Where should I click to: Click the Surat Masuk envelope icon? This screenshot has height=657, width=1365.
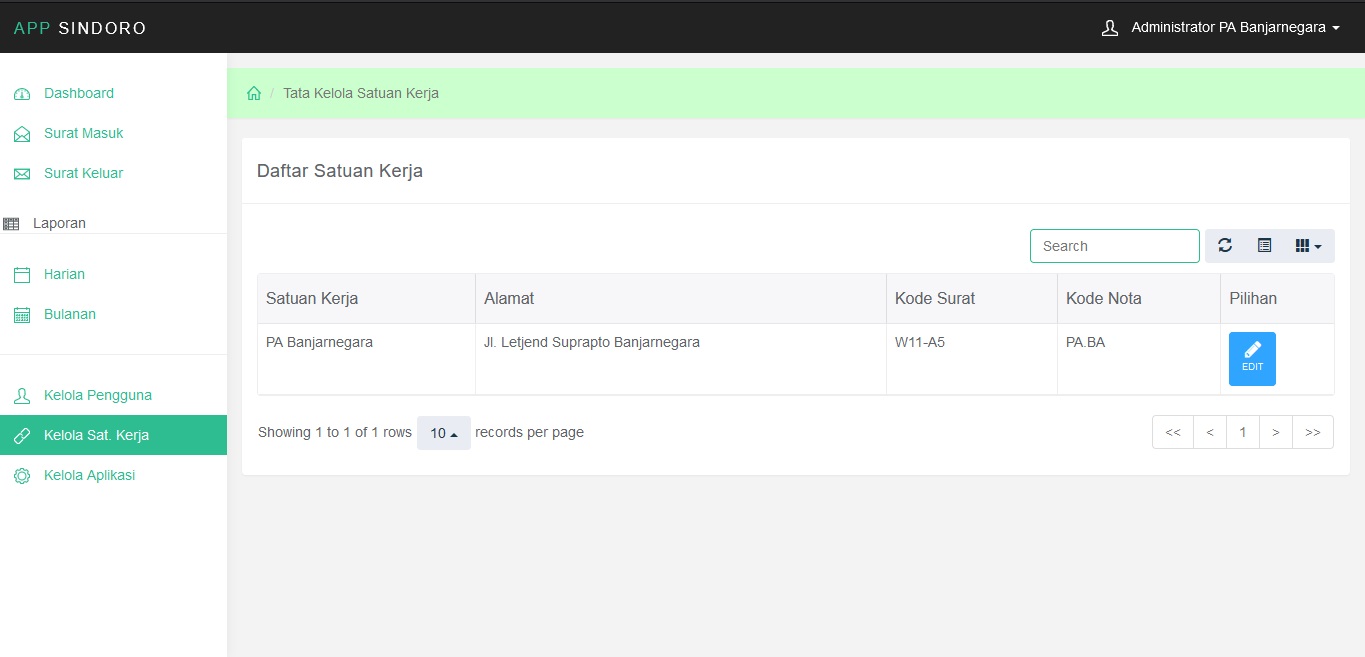pyautogui.click(x=22, y=134)
